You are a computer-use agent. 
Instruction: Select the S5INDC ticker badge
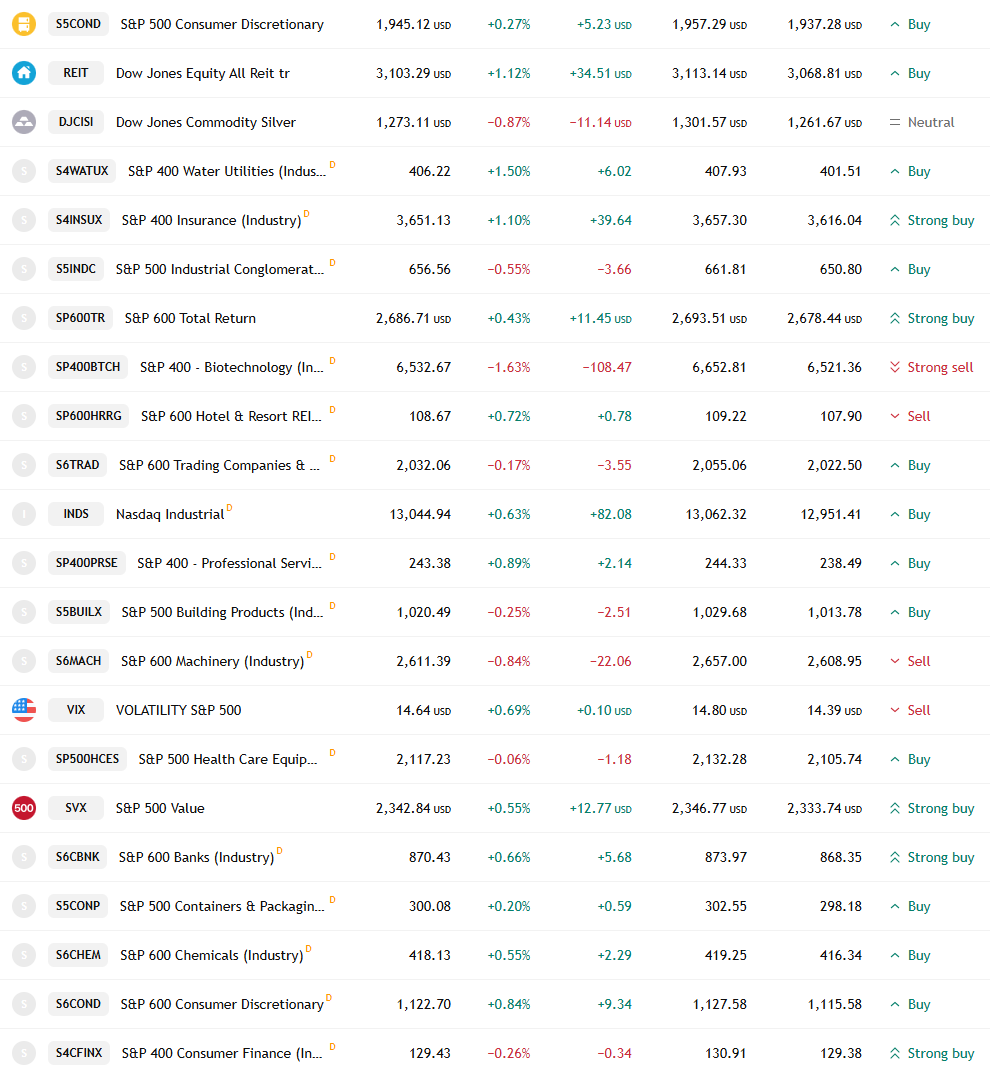pyautogui.click(x=75, y=269)
